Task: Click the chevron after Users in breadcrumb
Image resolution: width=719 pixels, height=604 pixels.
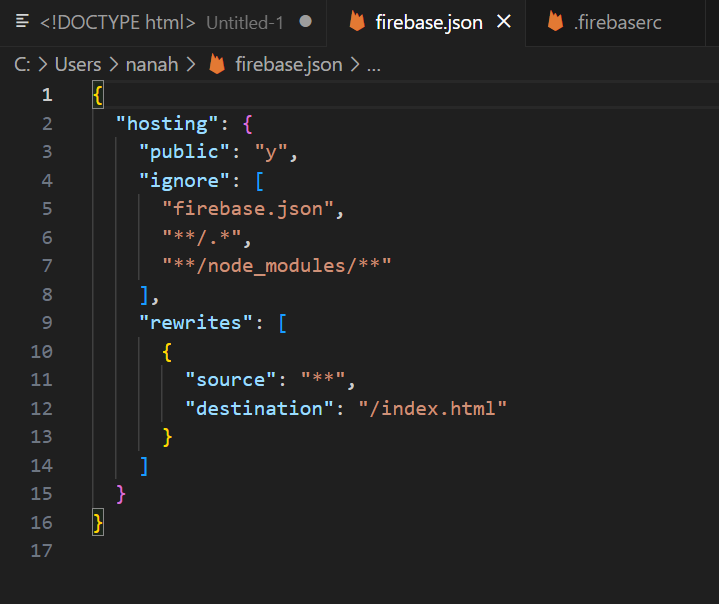Action: [114, 65]
